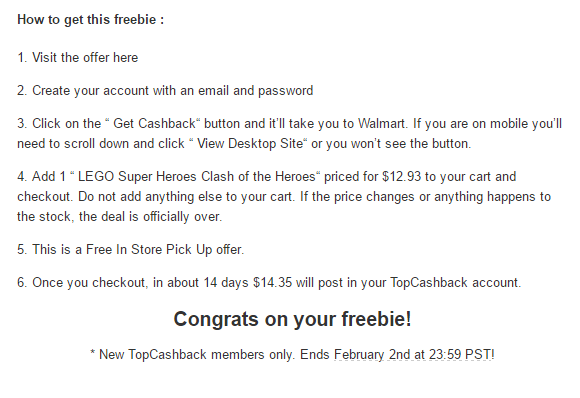Click the $12.93 price in step 4

tap(401, 176)
